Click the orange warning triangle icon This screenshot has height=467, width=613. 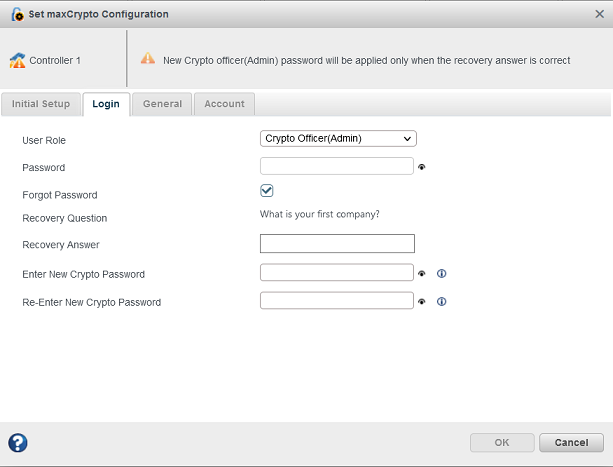[148, 59]
